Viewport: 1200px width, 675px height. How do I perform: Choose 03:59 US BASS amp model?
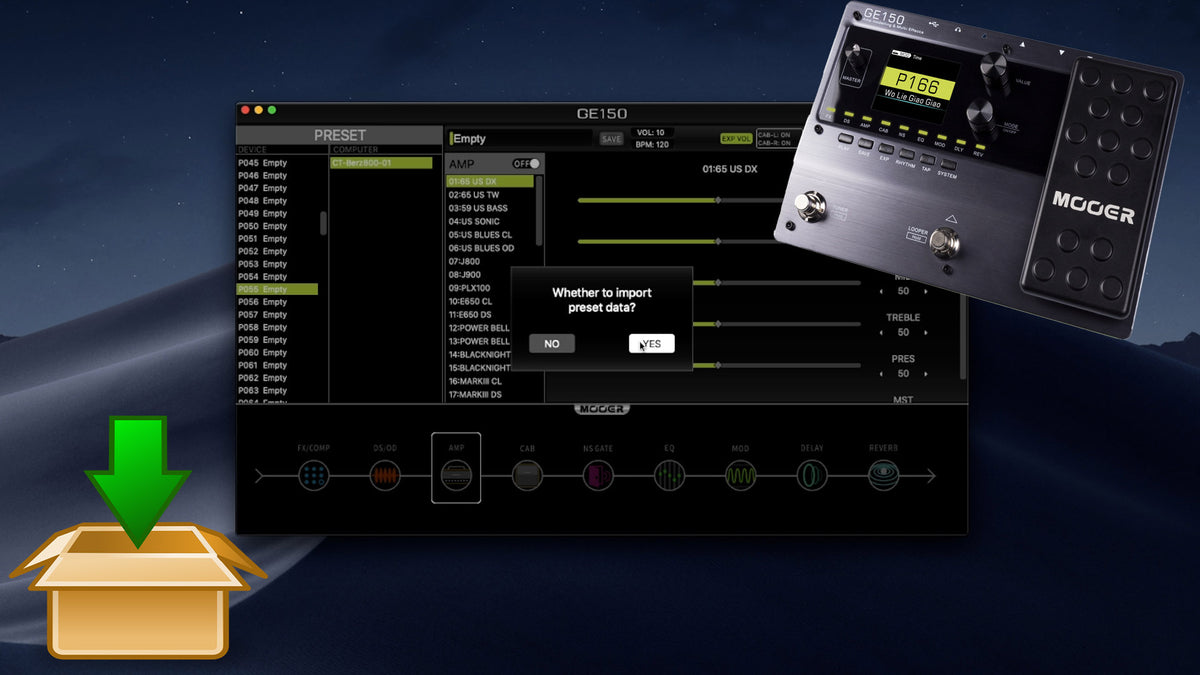(x=478, y=208)
